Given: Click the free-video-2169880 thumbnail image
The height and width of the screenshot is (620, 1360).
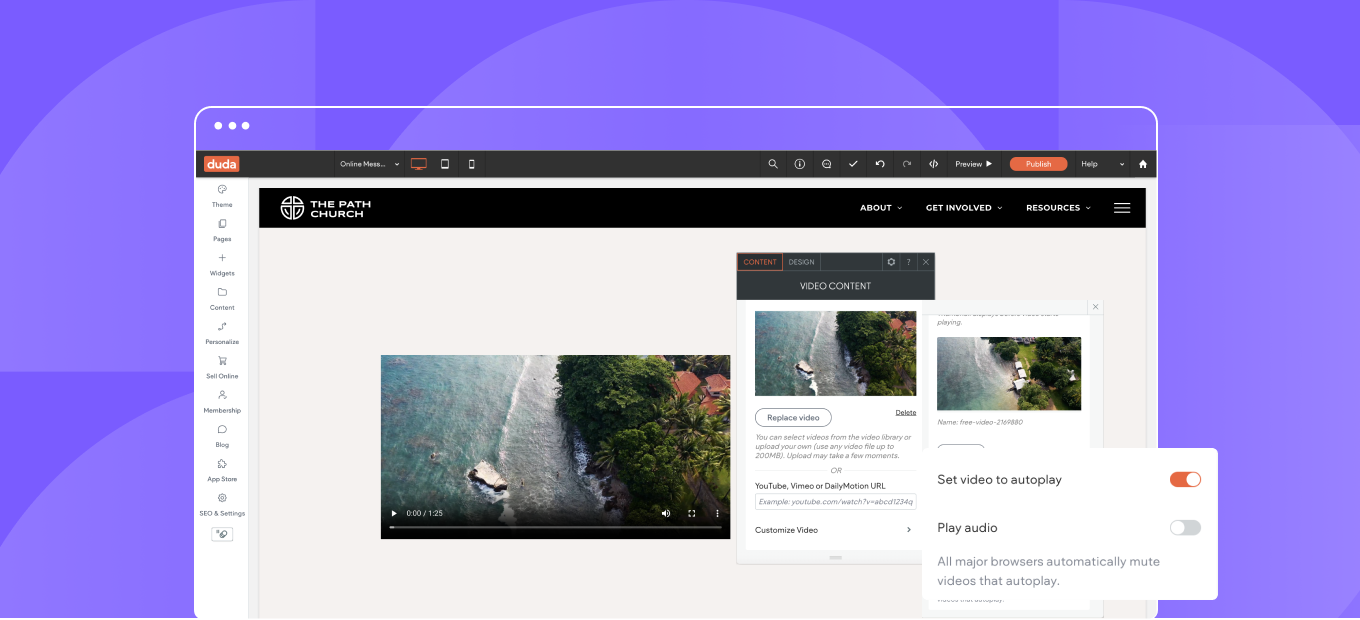Looking at the screenshot, I should click(1009, 373).
